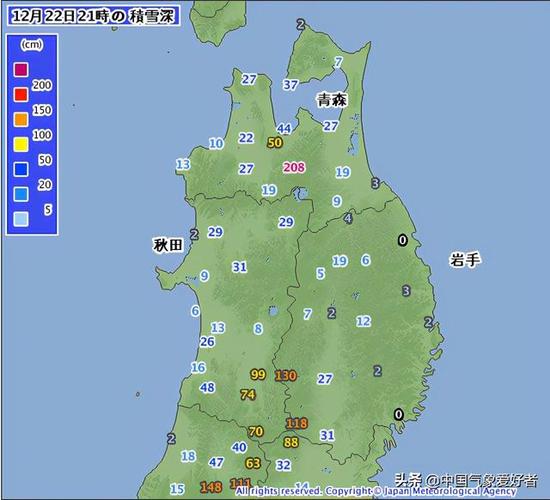Select the magenta '208' snow depth reading
Viewport: 550px width, 500px height.
coord(294,167)
